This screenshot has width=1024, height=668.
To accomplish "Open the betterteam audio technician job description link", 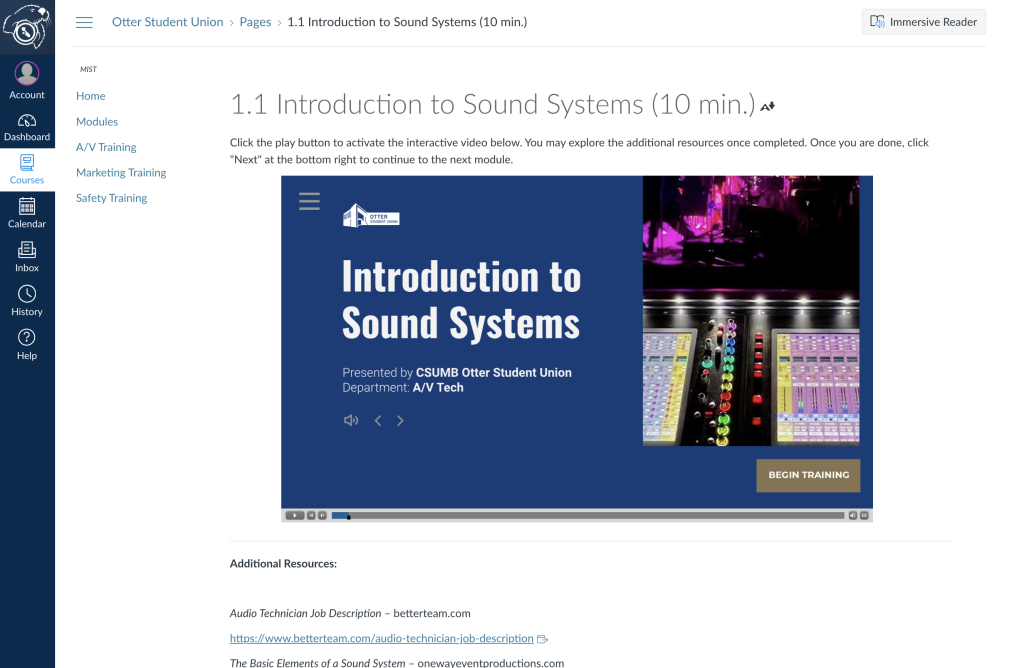I will [x=381, y=638].
